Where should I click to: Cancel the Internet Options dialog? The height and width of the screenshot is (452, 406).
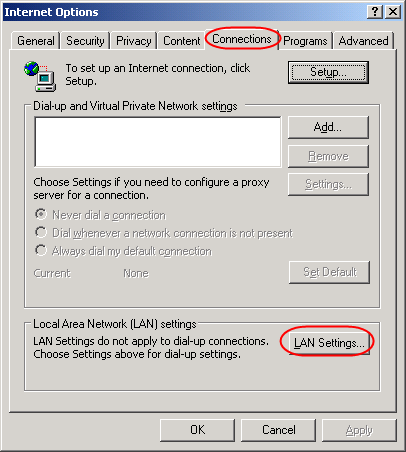(278, 430)
